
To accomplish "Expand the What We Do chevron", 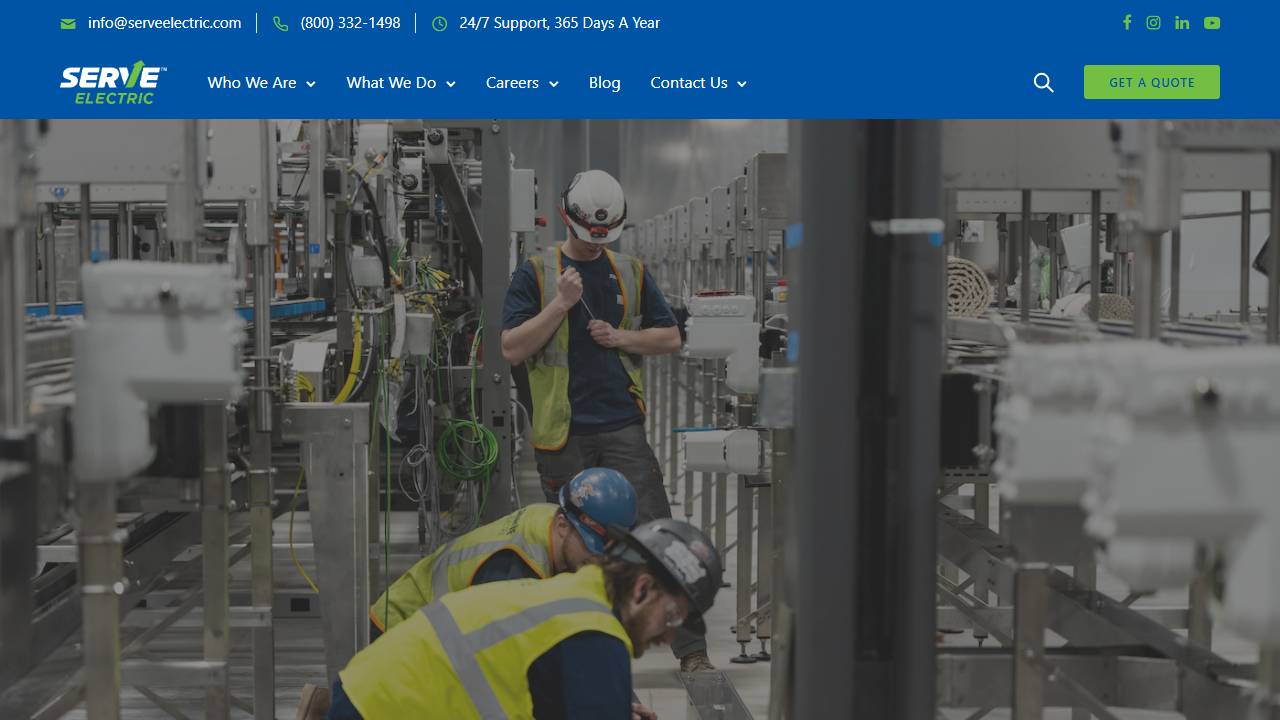I will click(451, 84).
